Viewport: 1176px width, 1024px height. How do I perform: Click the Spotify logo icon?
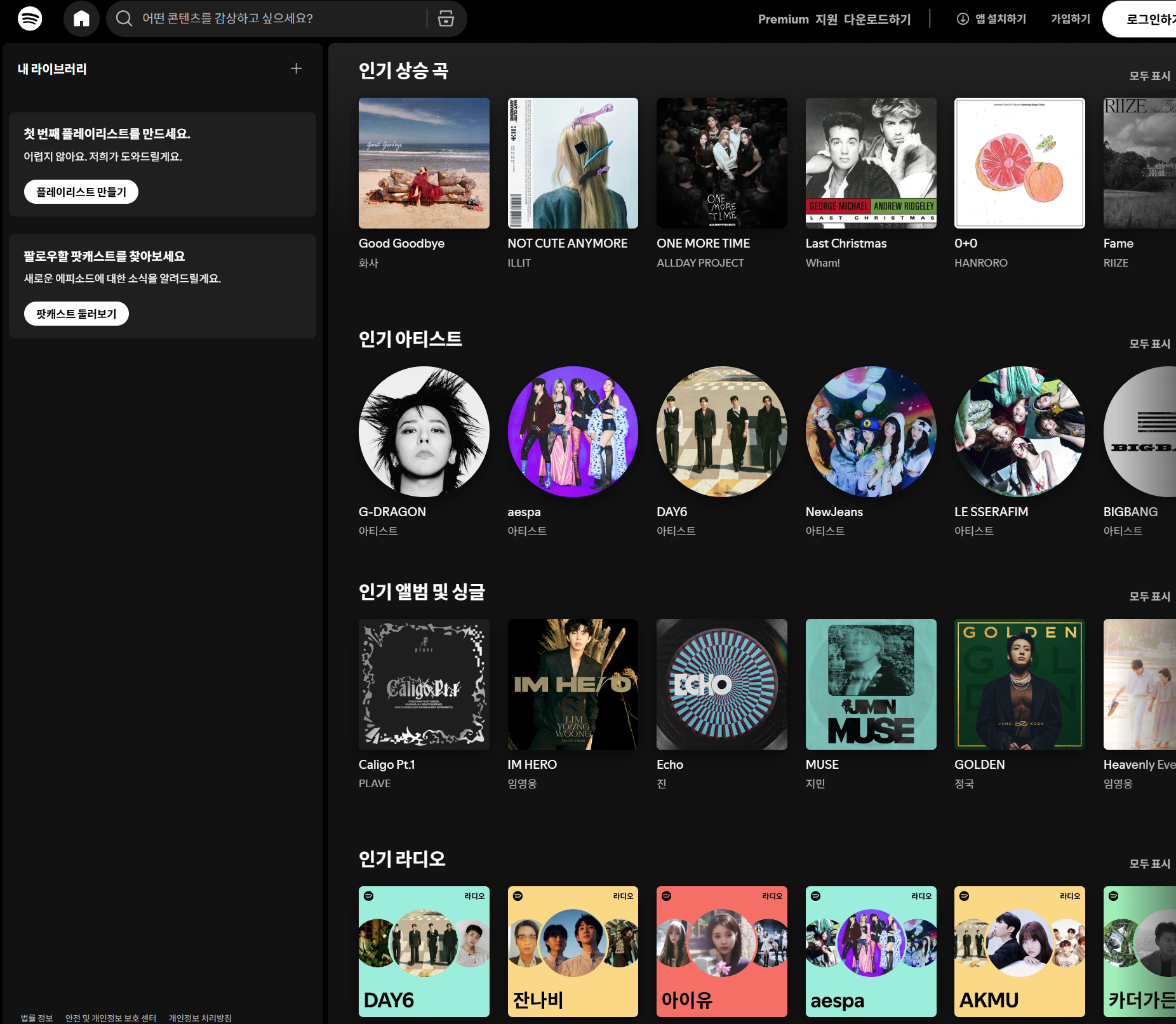(30, 18)
